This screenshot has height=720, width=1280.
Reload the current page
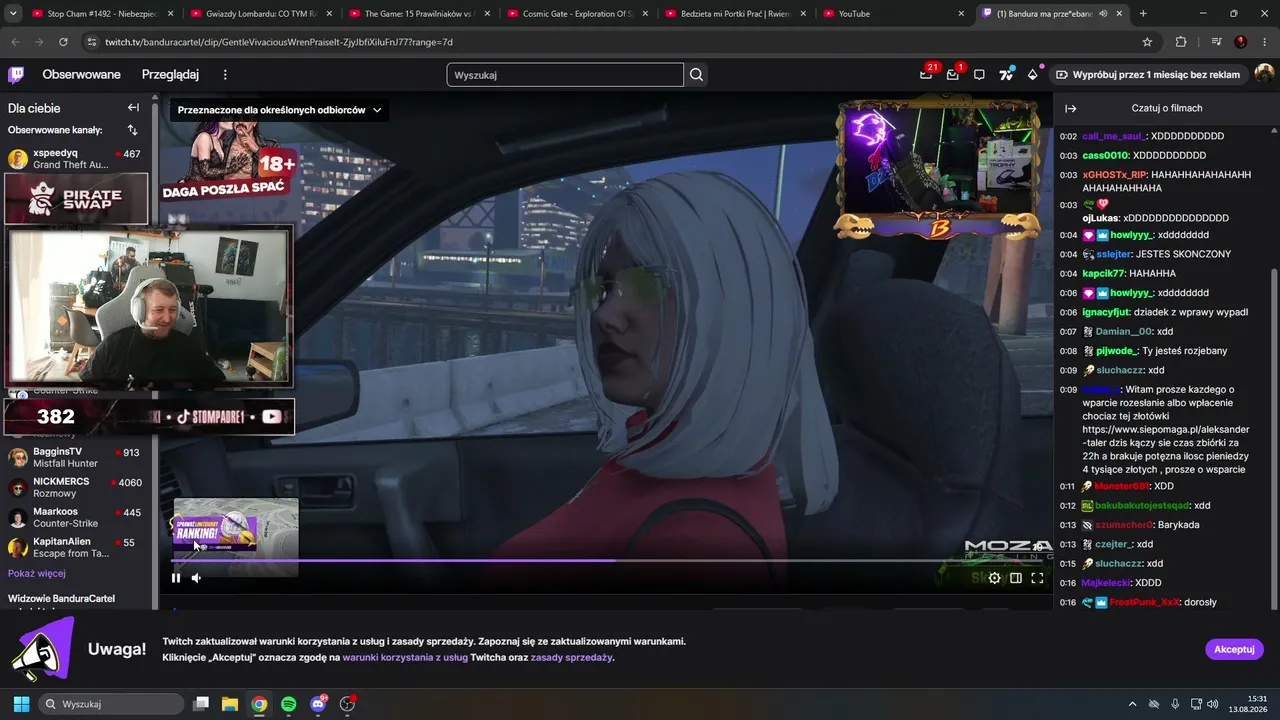[x=63, y=42]
